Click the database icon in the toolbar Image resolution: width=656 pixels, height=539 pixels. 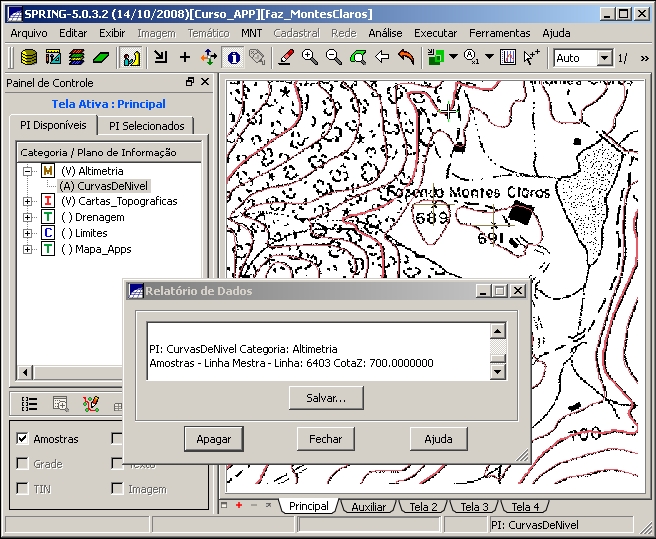click(x=29, y=58)
